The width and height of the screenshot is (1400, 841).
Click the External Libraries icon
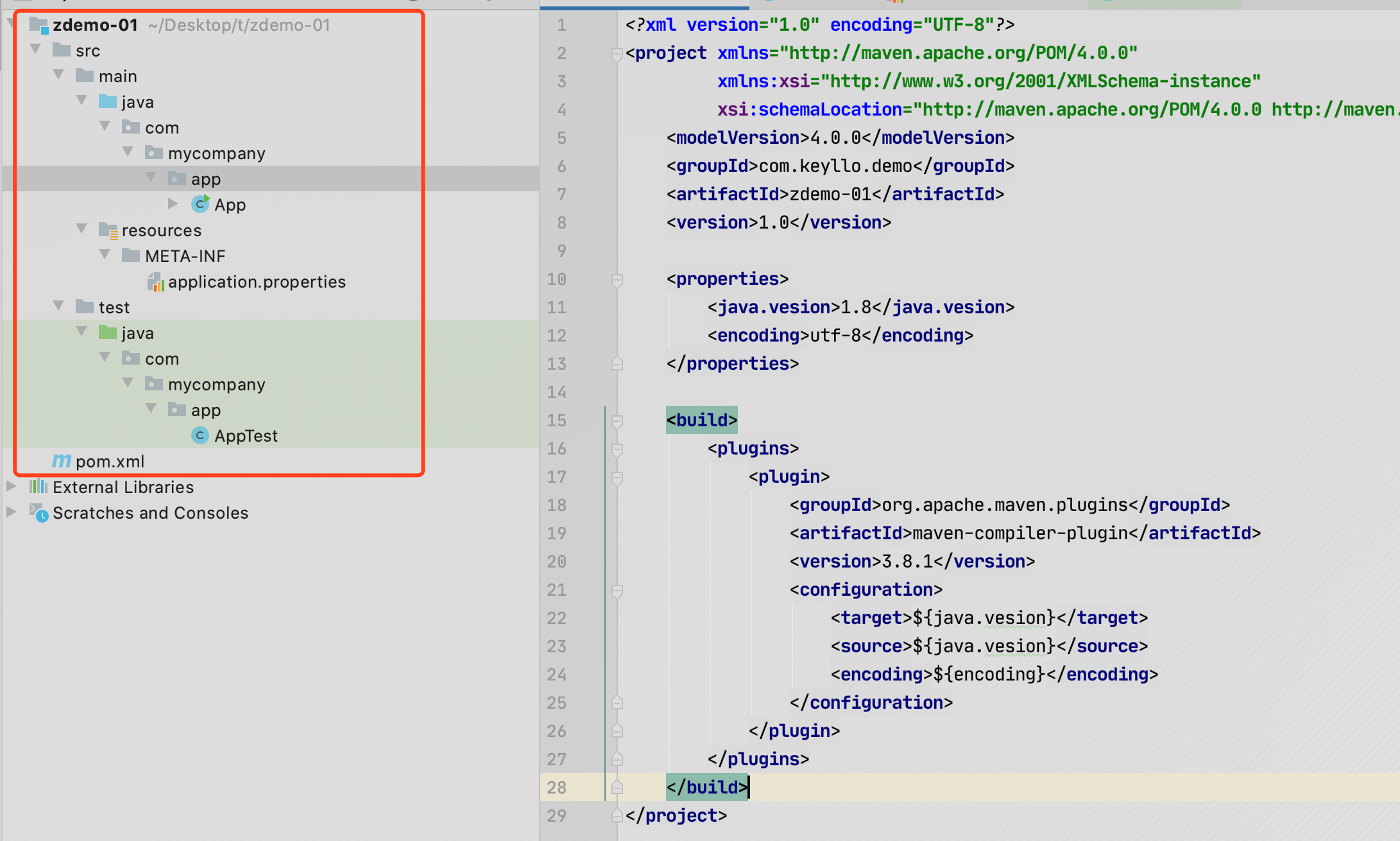38,487
